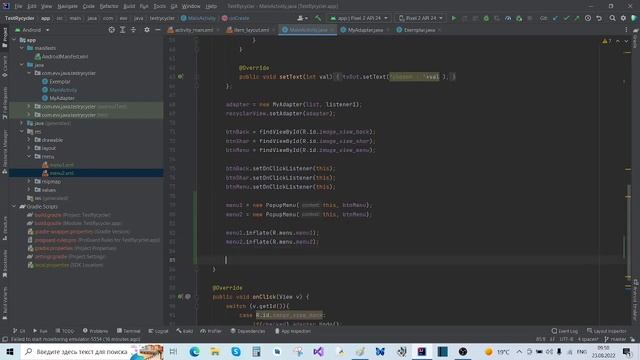
Task: Open the Build menu
Action: pyautogui.click(x=129, y=6)
